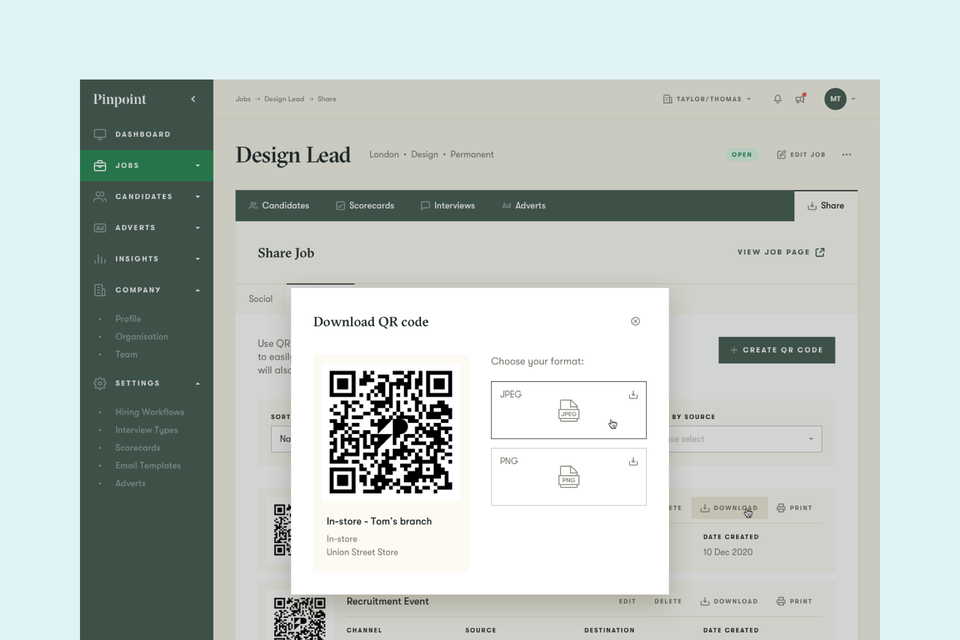The image size is (960, 640).
Task: Open Organisation under Company
Action: tap(141, 336)
